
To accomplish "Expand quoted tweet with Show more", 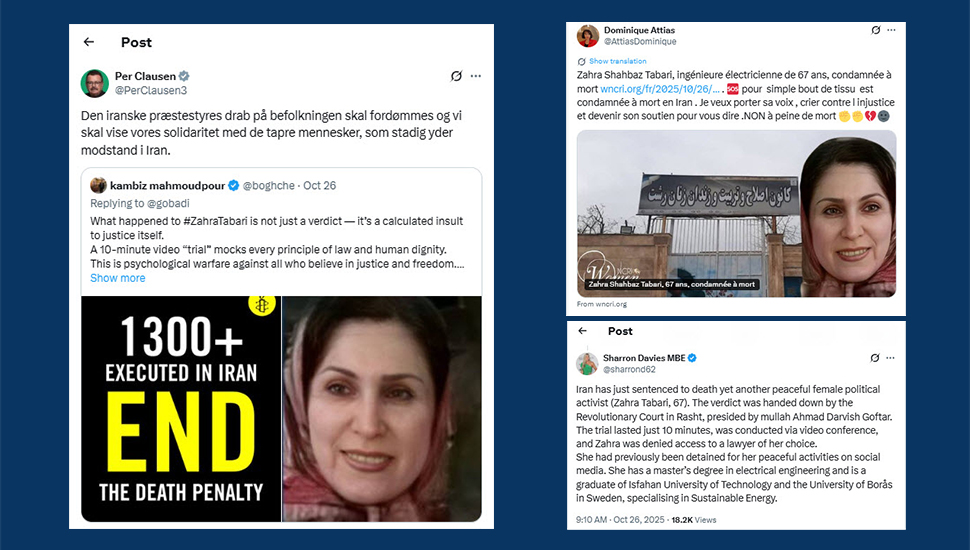I will pyautogui.click(x=118, y=278).
